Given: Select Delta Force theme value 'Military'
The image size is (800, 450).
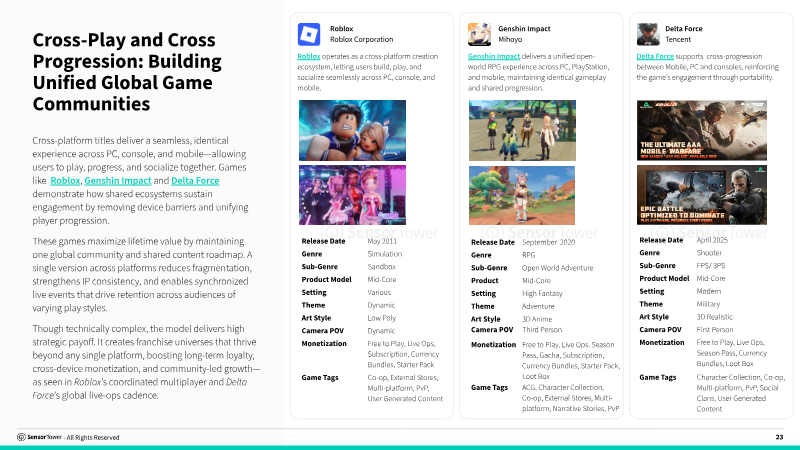Looking at the screenshot, I should pyautogui.click(x=708, y=304).
